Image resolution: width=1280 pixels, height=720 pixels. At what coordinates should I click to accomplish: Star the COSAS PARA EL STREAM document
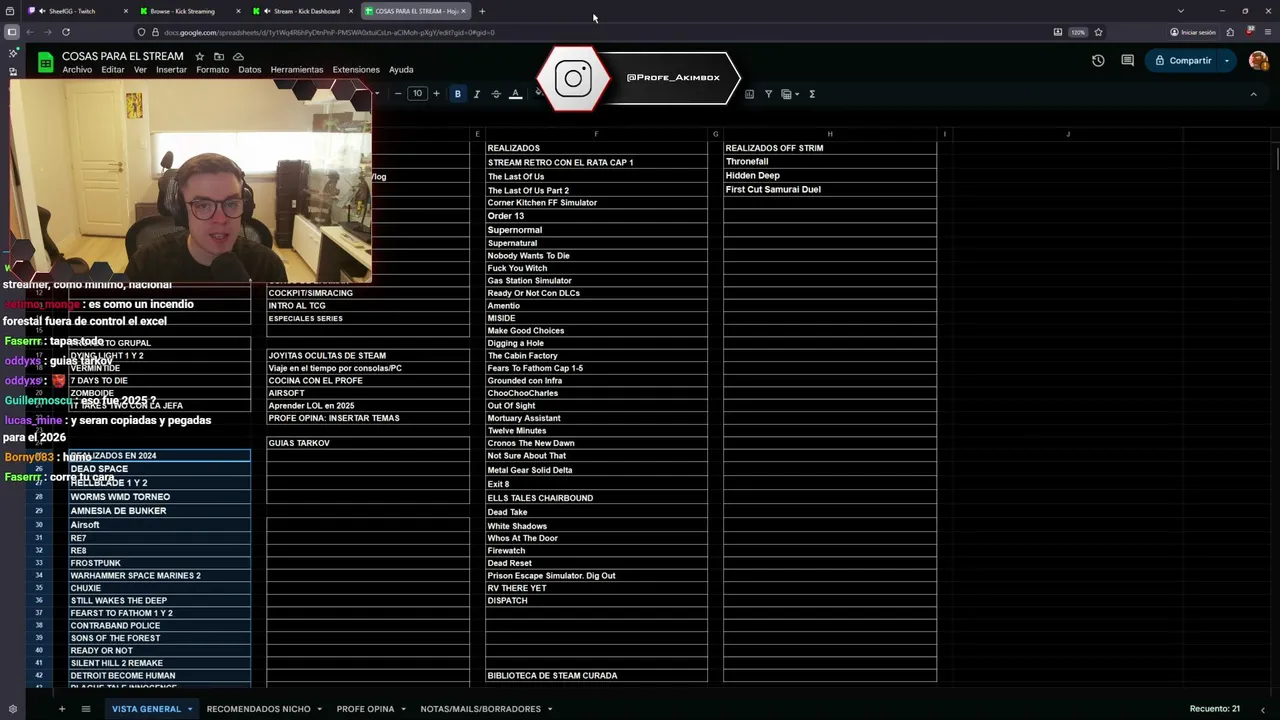(200, 57)
